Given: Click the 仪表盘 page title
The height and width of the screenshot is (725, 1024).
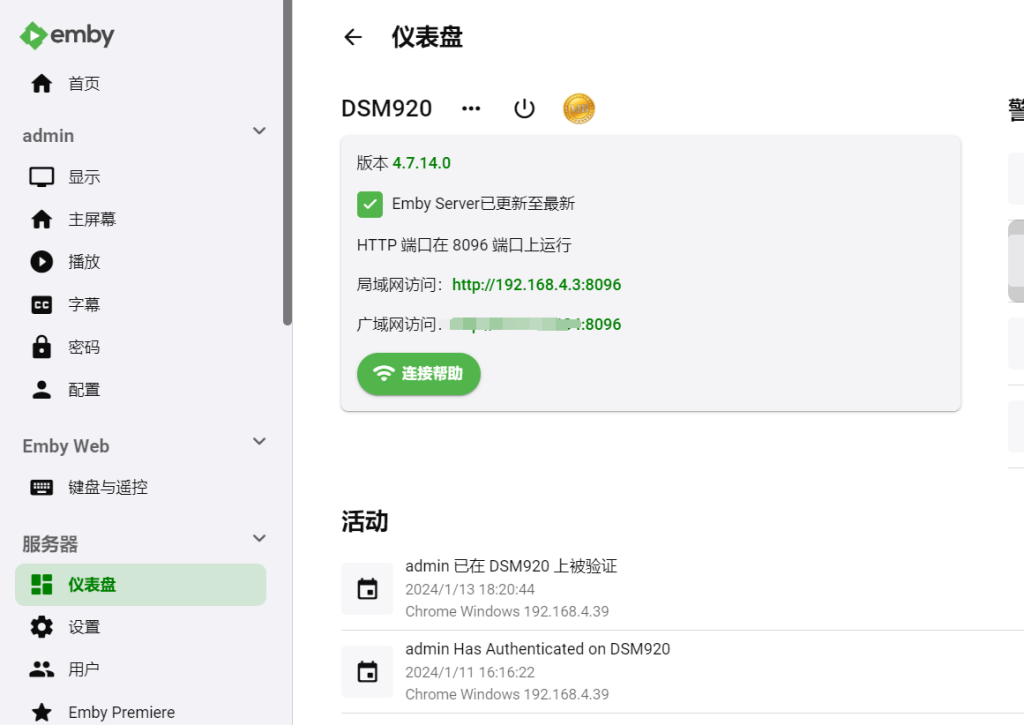Looking at the screenshot, I should click(427, 37).
